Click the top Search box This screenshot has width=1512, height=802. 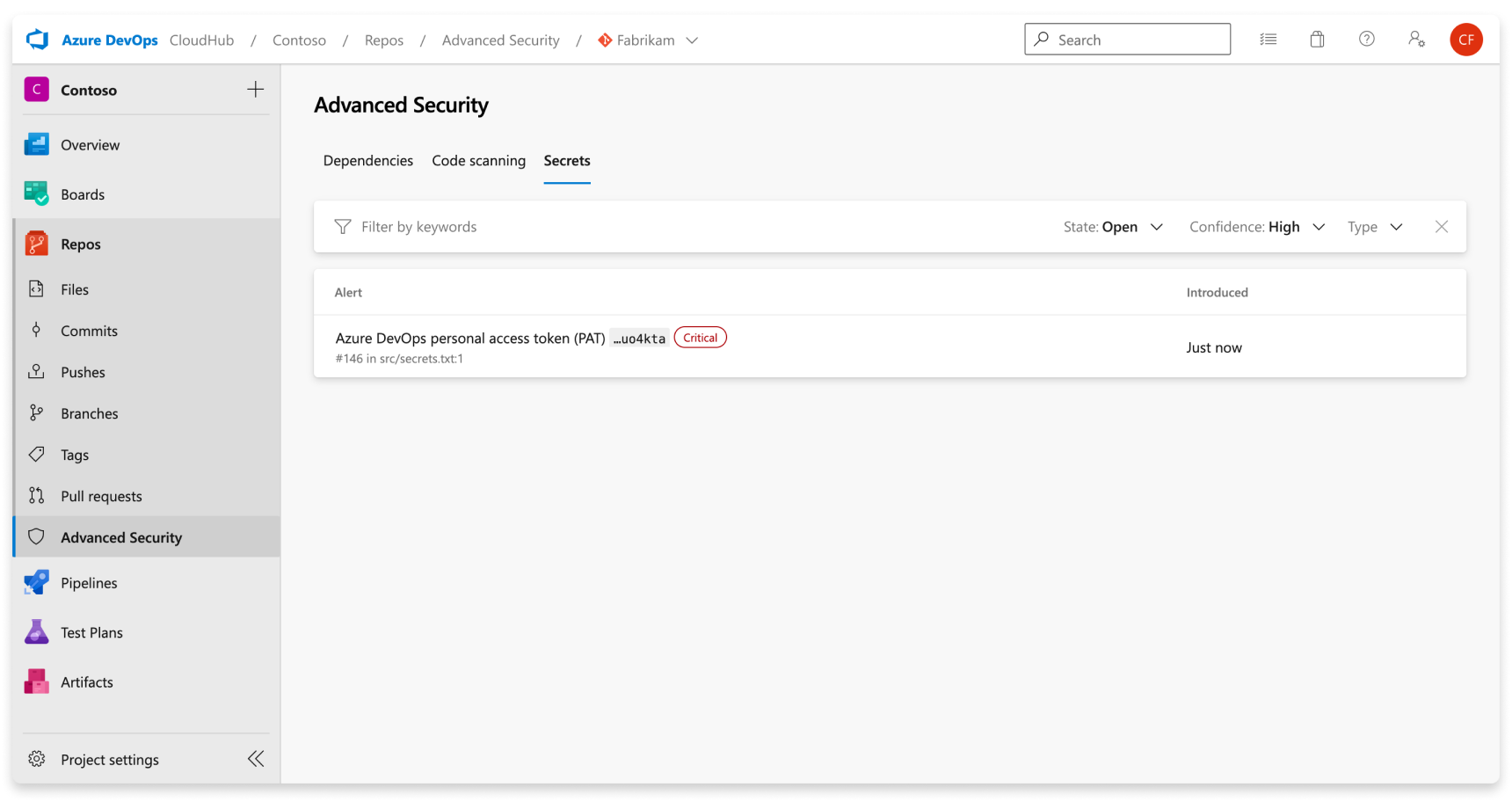coord(1127,40)
